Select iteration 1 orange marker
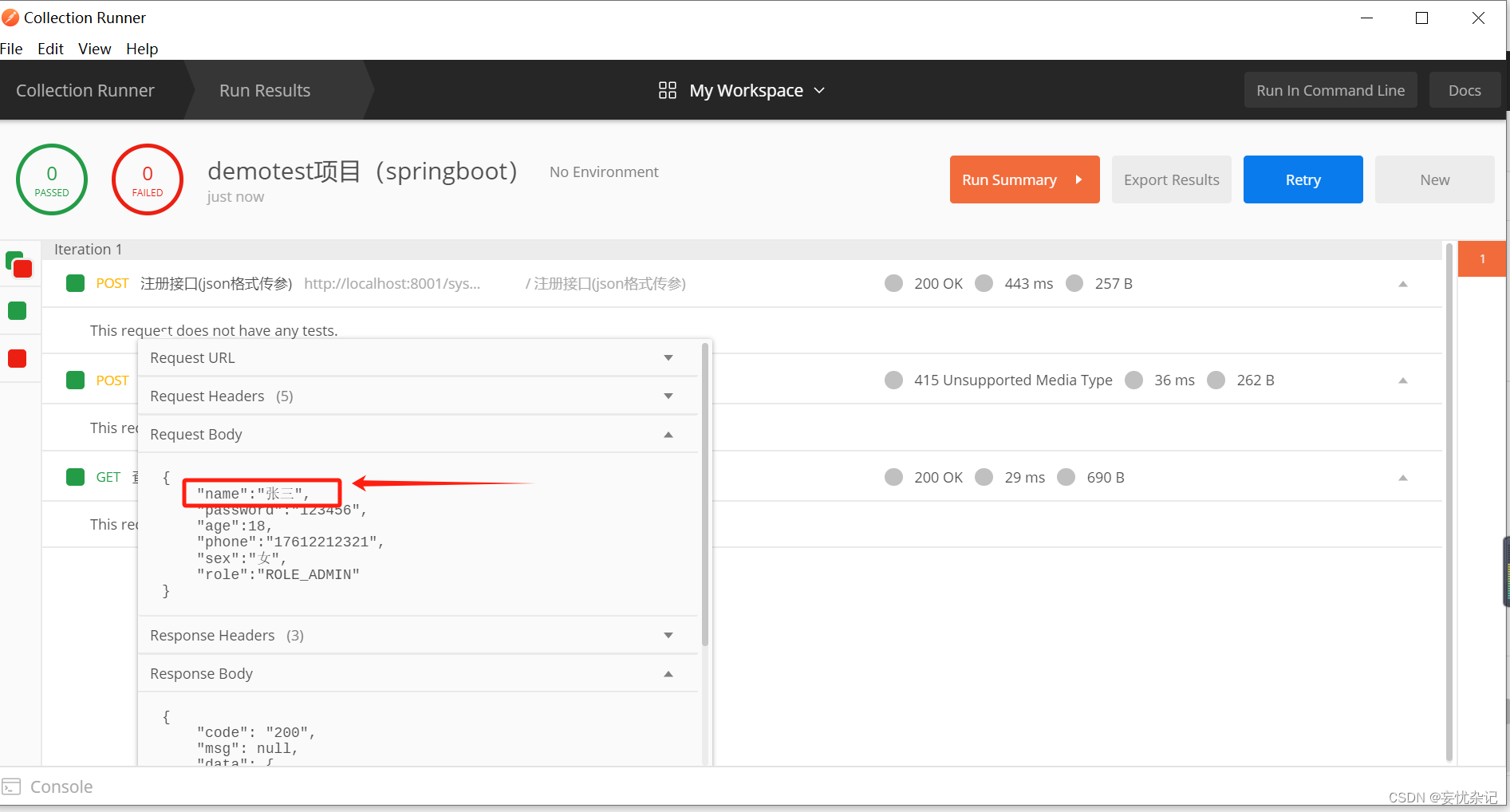 1482,258
